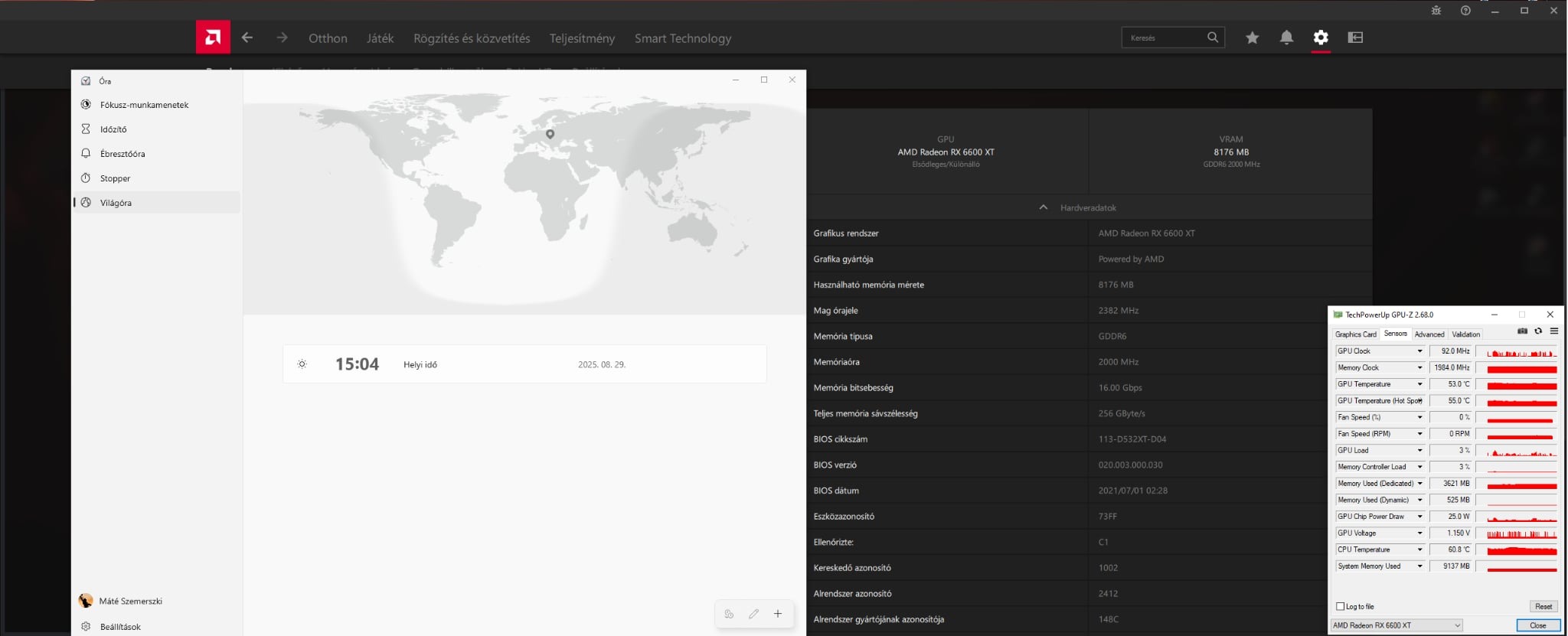Open notifications with the bell icon
This screenshot has width=1568, height=636.
1286,38
